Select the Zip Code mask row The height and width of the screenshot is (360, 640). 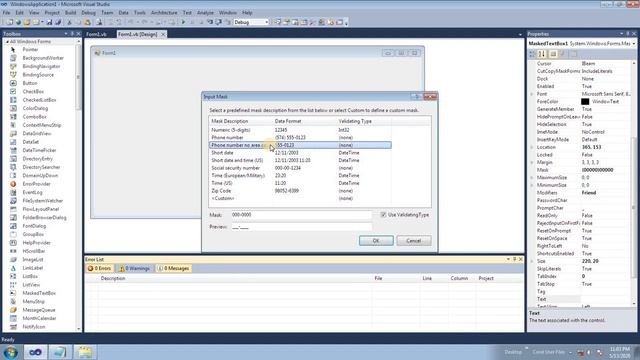click(300, 191)
